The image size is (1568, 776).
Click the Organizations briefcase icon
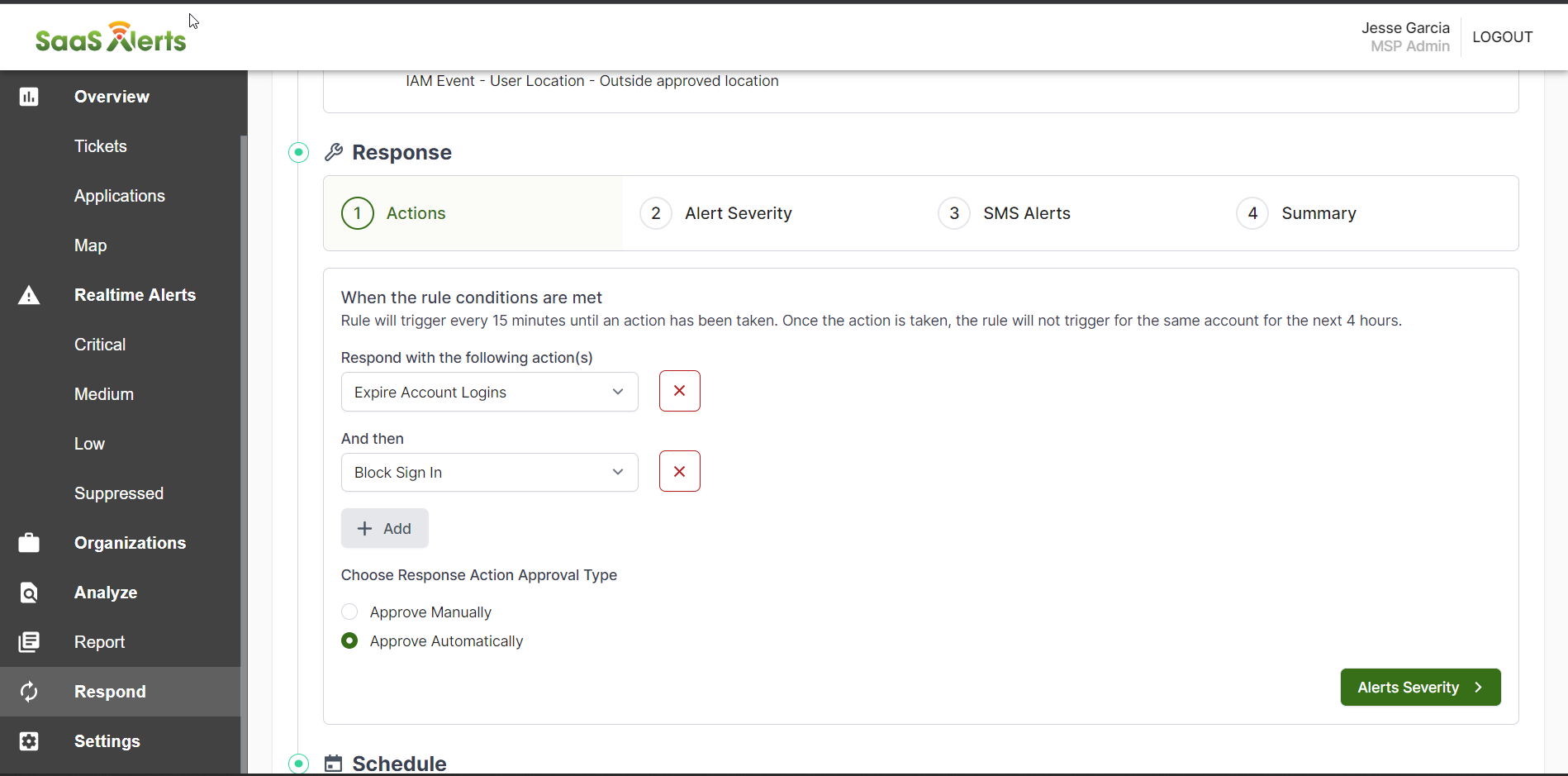pyautogui.click(x=29, y=543)
